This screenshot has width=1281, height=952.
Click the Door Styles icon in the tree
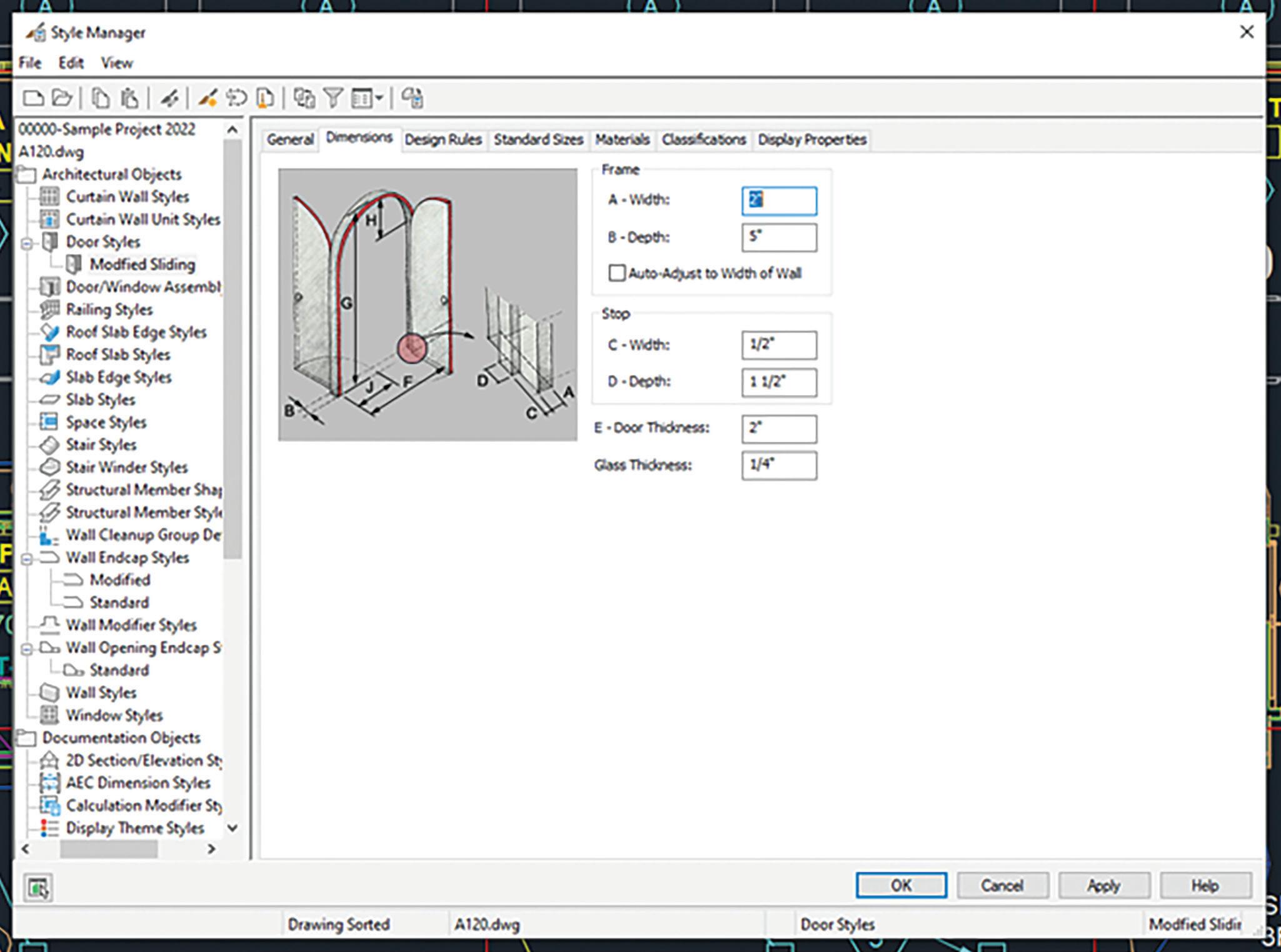tap(49, 242)
